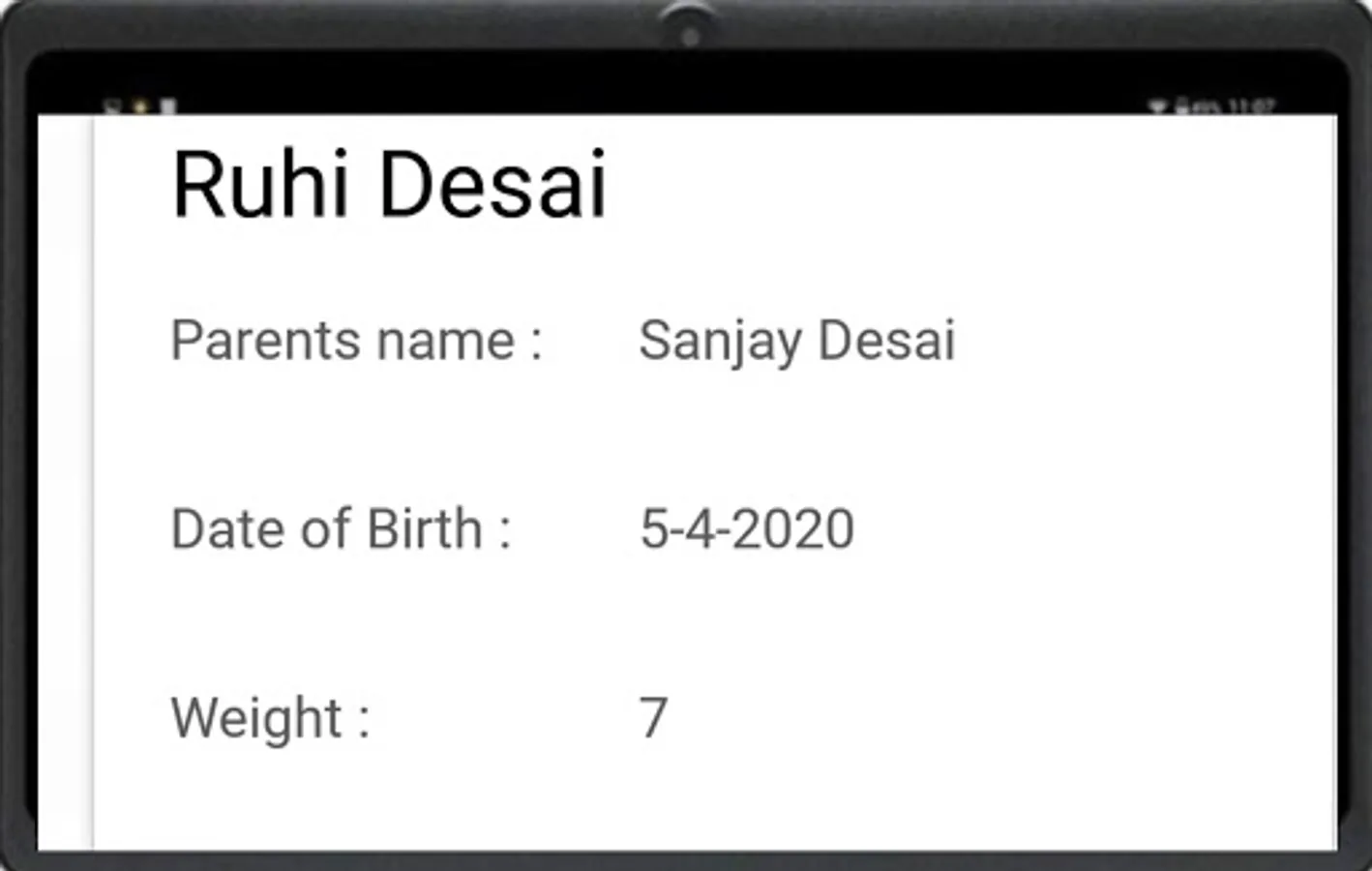Tap the battery icon in status bar

click(1182, 105)
